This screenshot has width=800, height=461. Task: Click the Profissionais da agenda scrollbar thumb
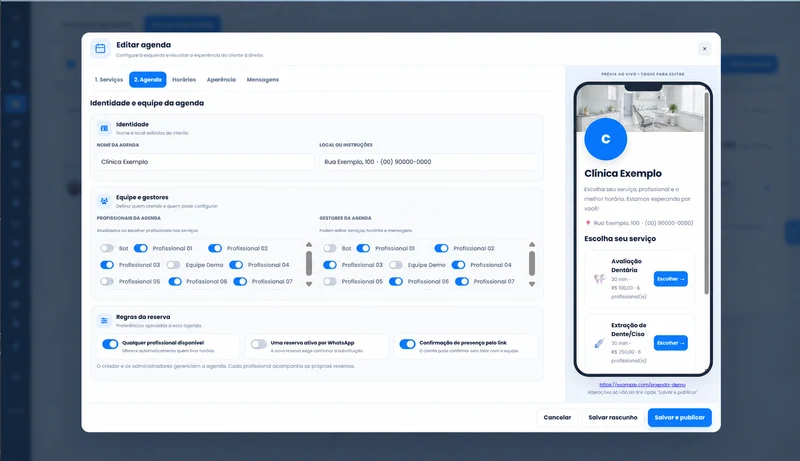pyautogui.click(x=309, y=263)
